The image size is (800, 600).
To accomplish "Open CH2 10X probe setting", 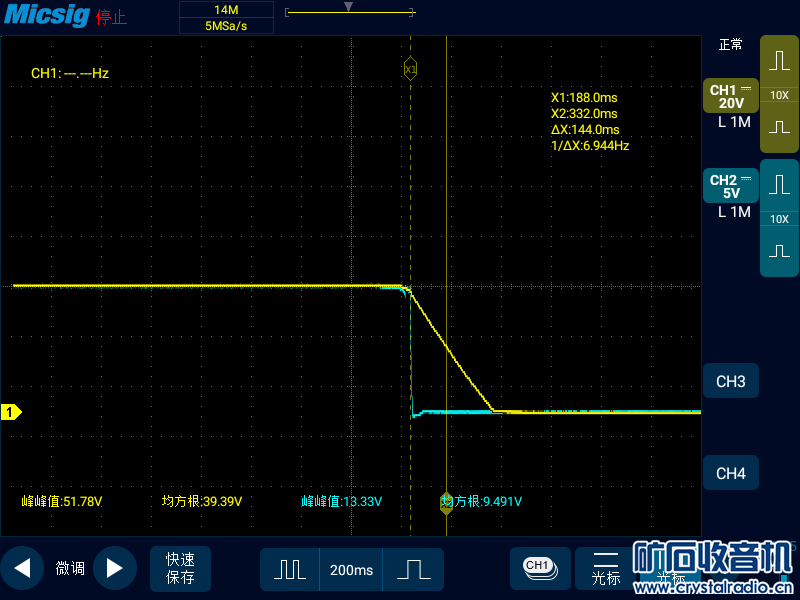I will [779, 219].
